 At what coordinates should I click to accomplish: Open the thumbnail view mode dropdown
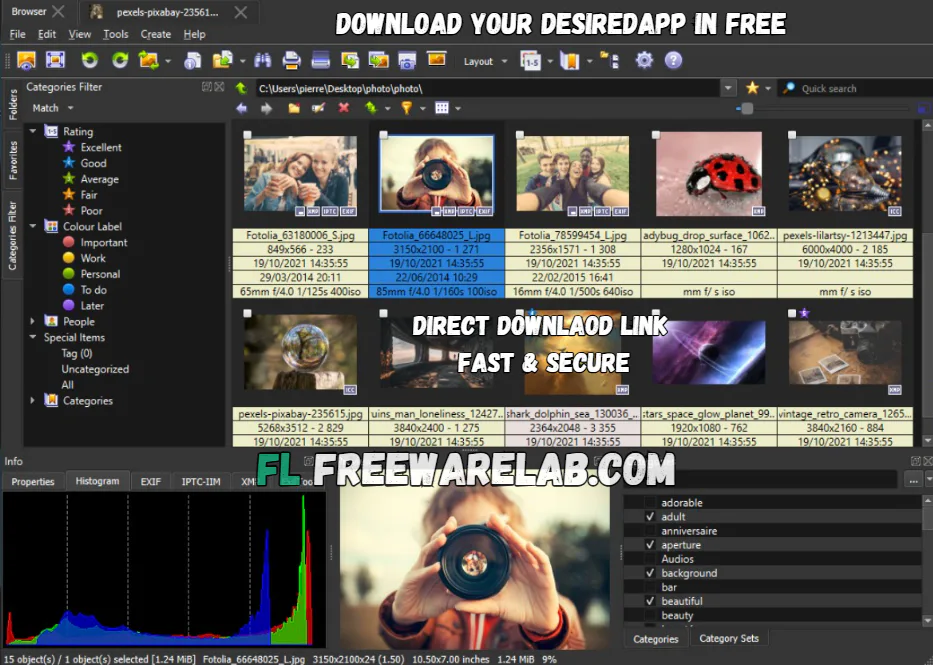click(458, 108)
